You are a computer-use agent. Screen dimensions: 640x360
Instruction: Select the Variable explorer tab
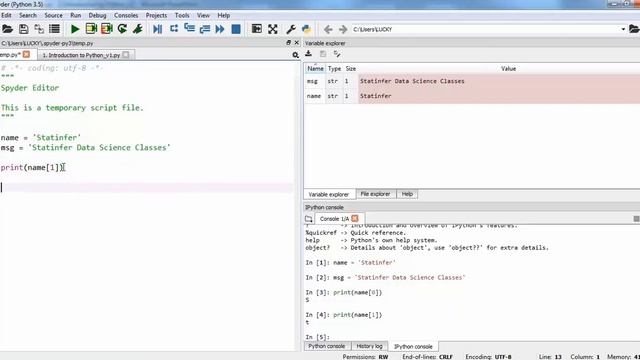329,194
